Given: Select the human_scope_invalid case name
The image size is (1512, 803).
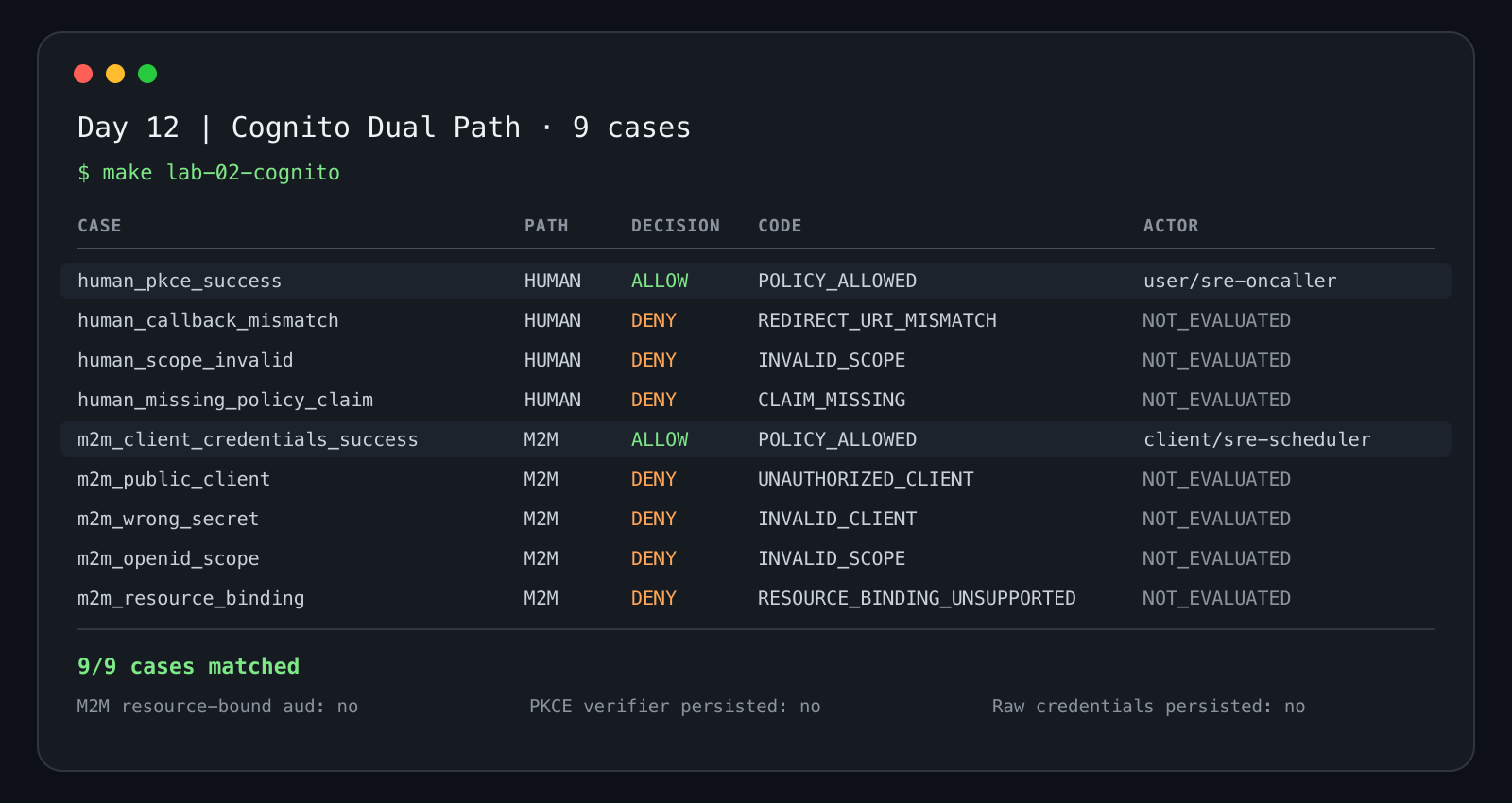Looking at the screenshot, I should point(185,360).
